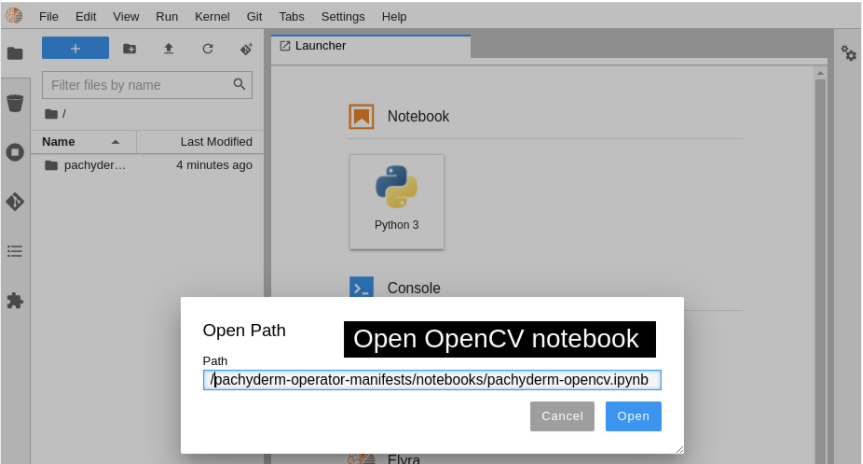Show Running Terminals and Kernels panel
This screenshot has height=464, width=863.
click(15, 152)
